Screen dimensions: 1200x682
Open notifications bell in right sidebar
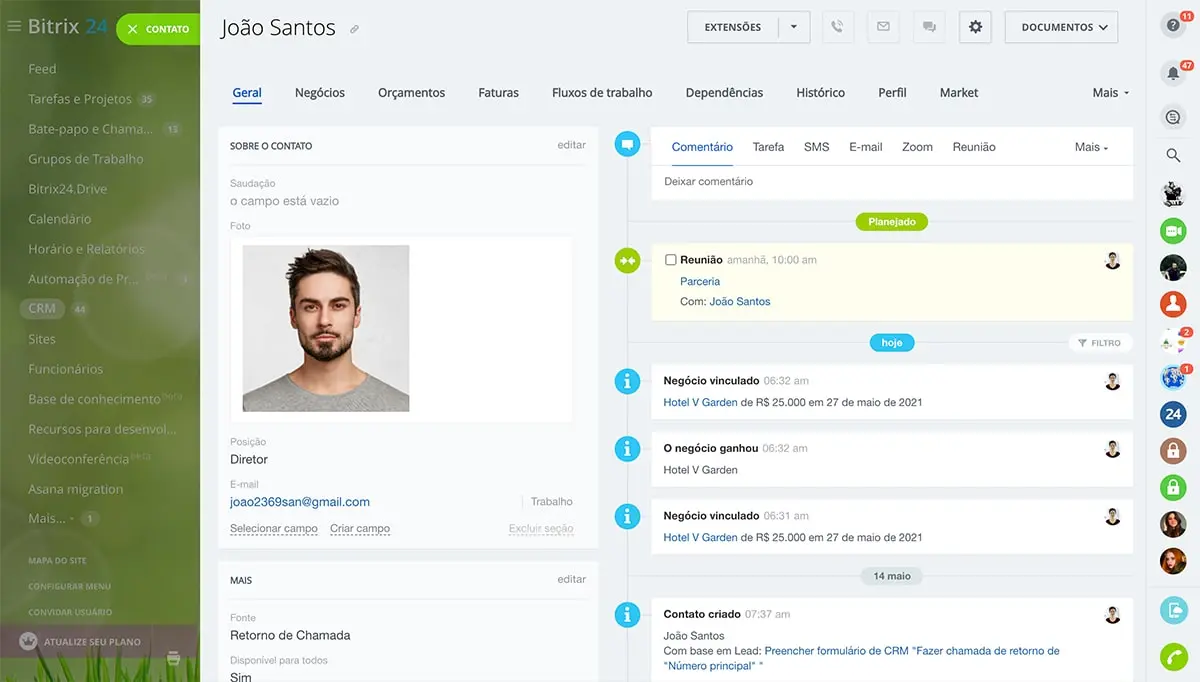click(1173, 73)
